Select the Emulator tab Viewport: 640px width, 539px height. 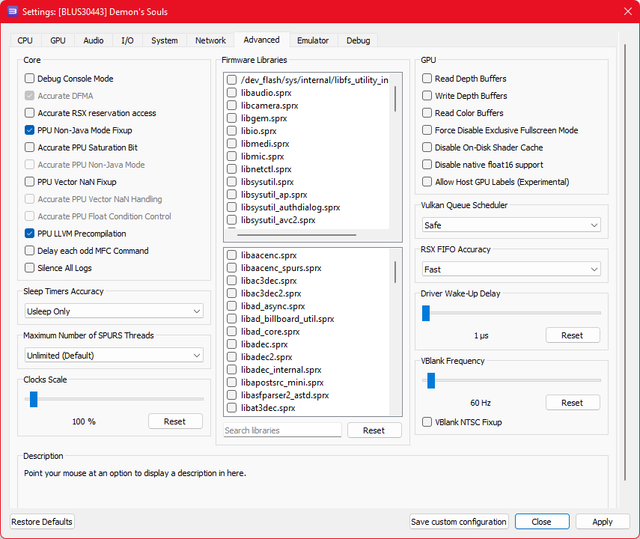313,40
